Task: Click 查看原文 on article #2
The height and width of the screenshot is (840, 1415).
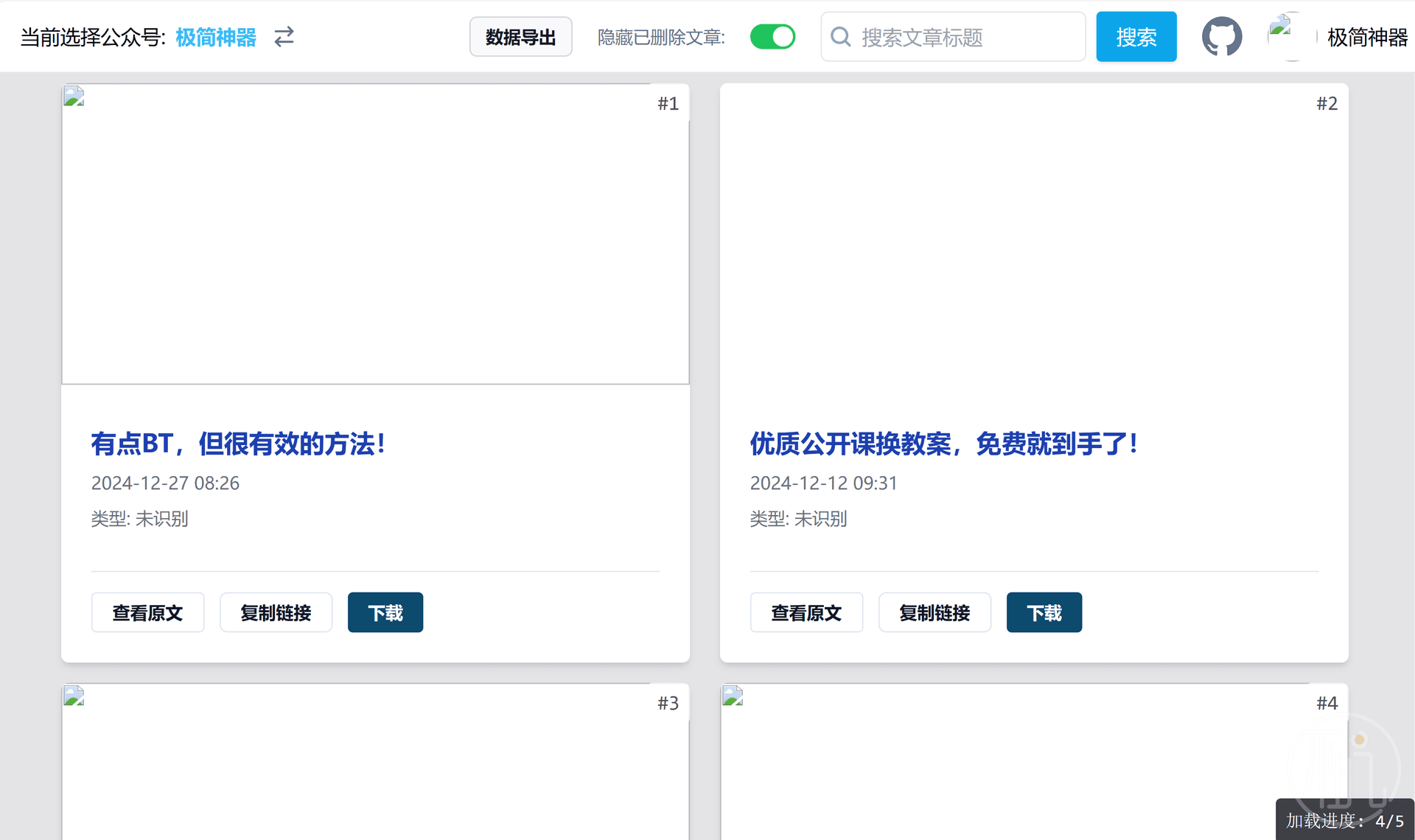Action: (806, 612)
